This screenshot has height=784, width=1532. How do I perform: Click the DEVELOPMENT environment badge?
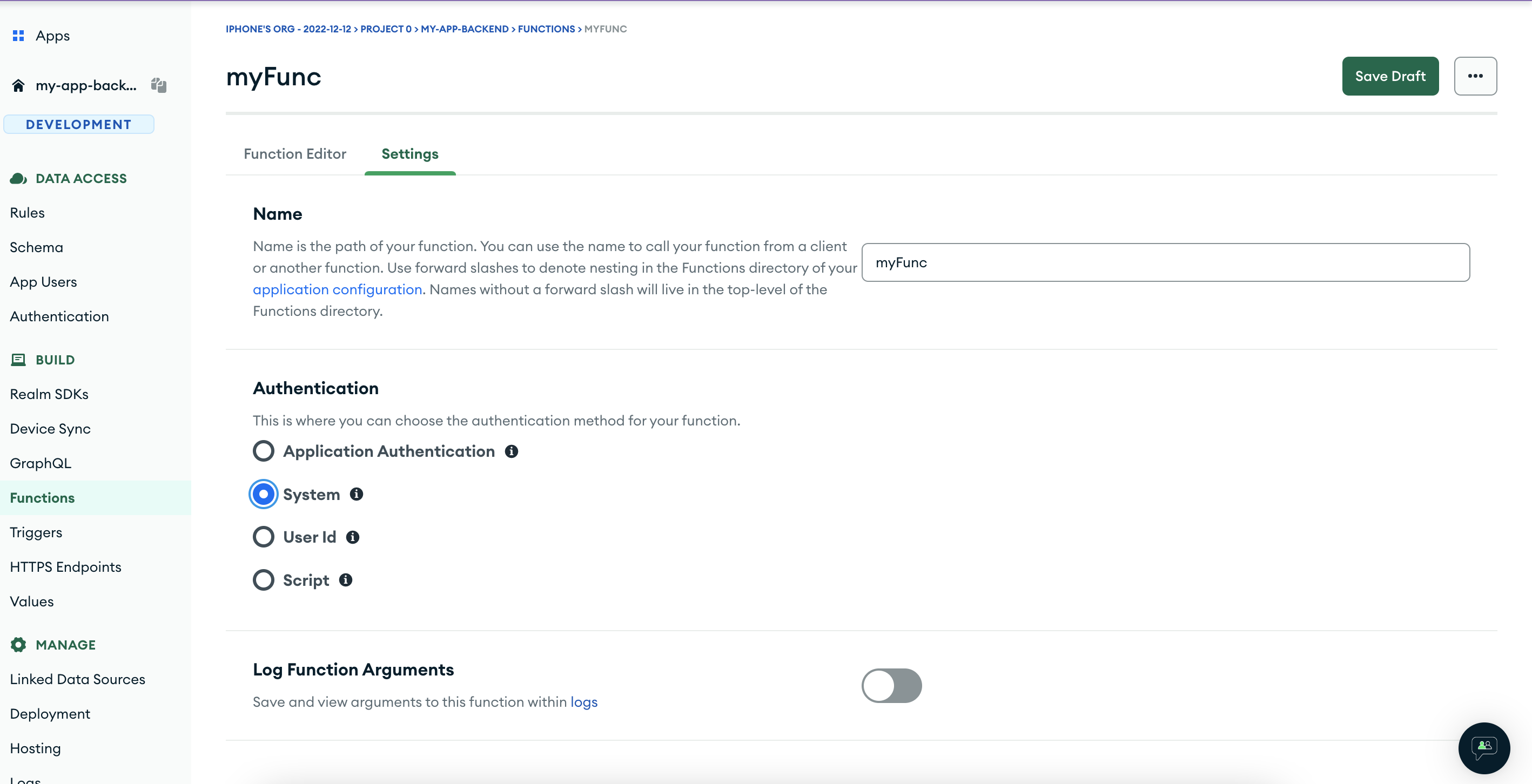point(78,124)
